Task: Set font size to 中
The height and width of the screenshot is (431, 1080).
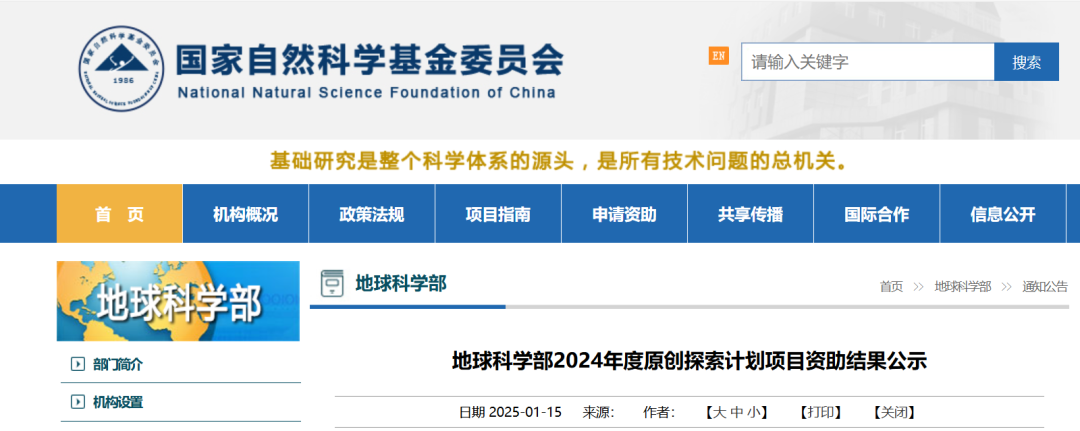Action: point(736,412)
